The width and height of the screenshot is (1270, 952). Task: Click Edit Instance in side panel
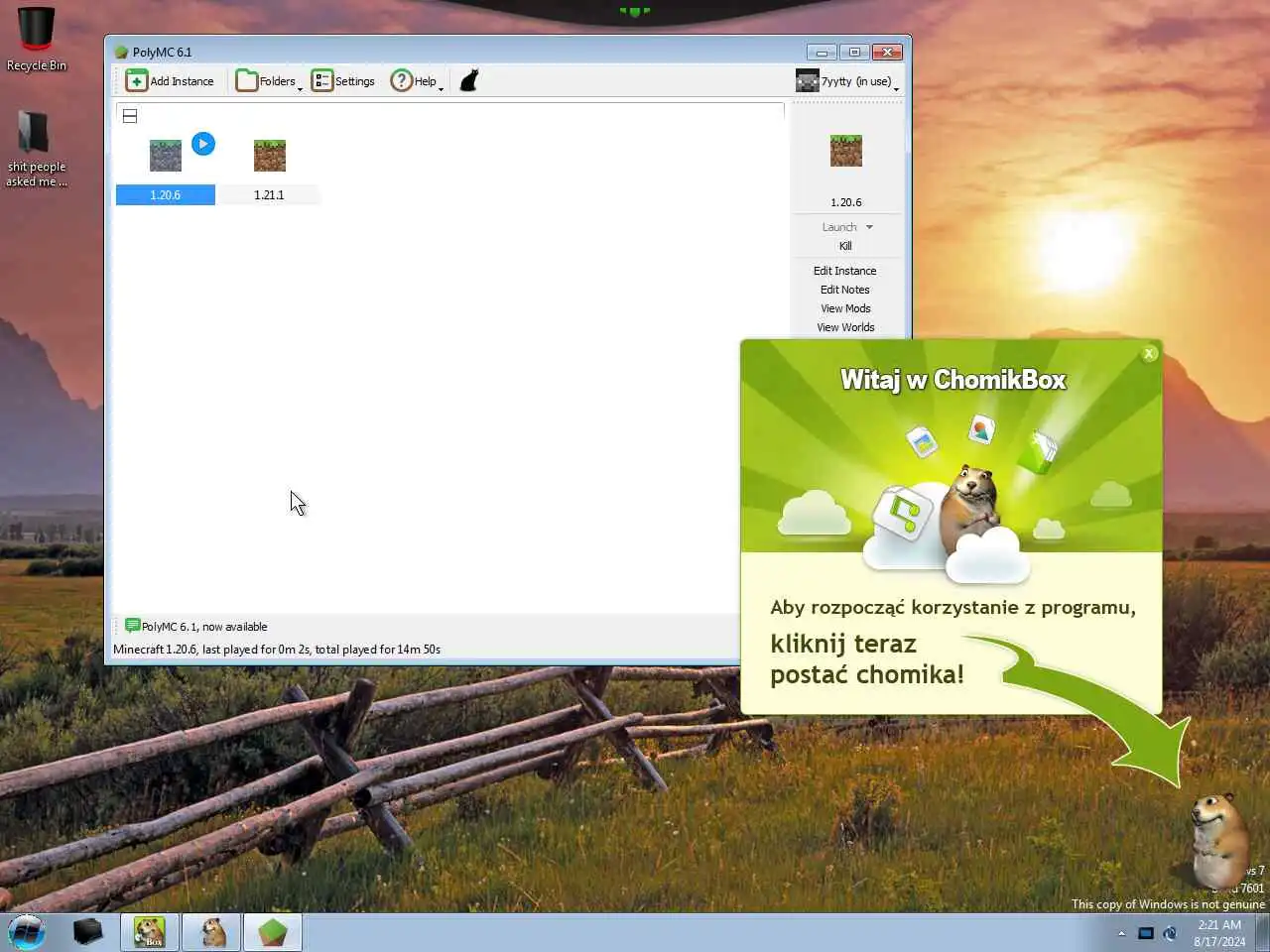pos(845,271)
